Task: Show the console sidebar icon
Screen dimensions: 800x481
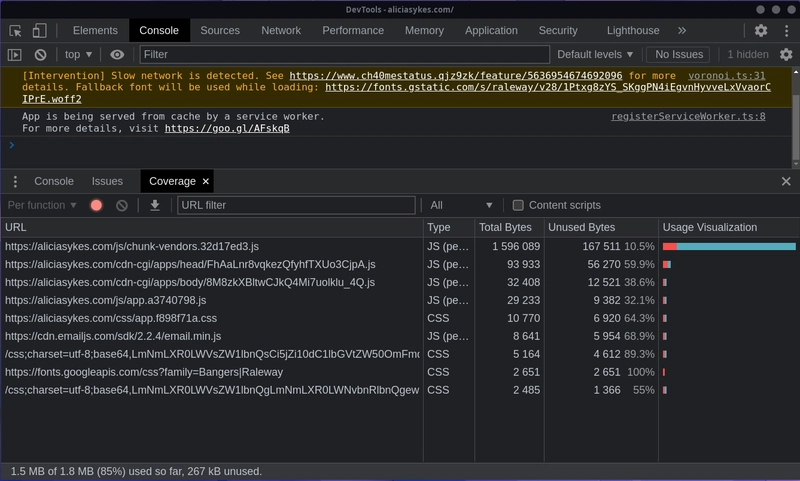Action: 15,55
